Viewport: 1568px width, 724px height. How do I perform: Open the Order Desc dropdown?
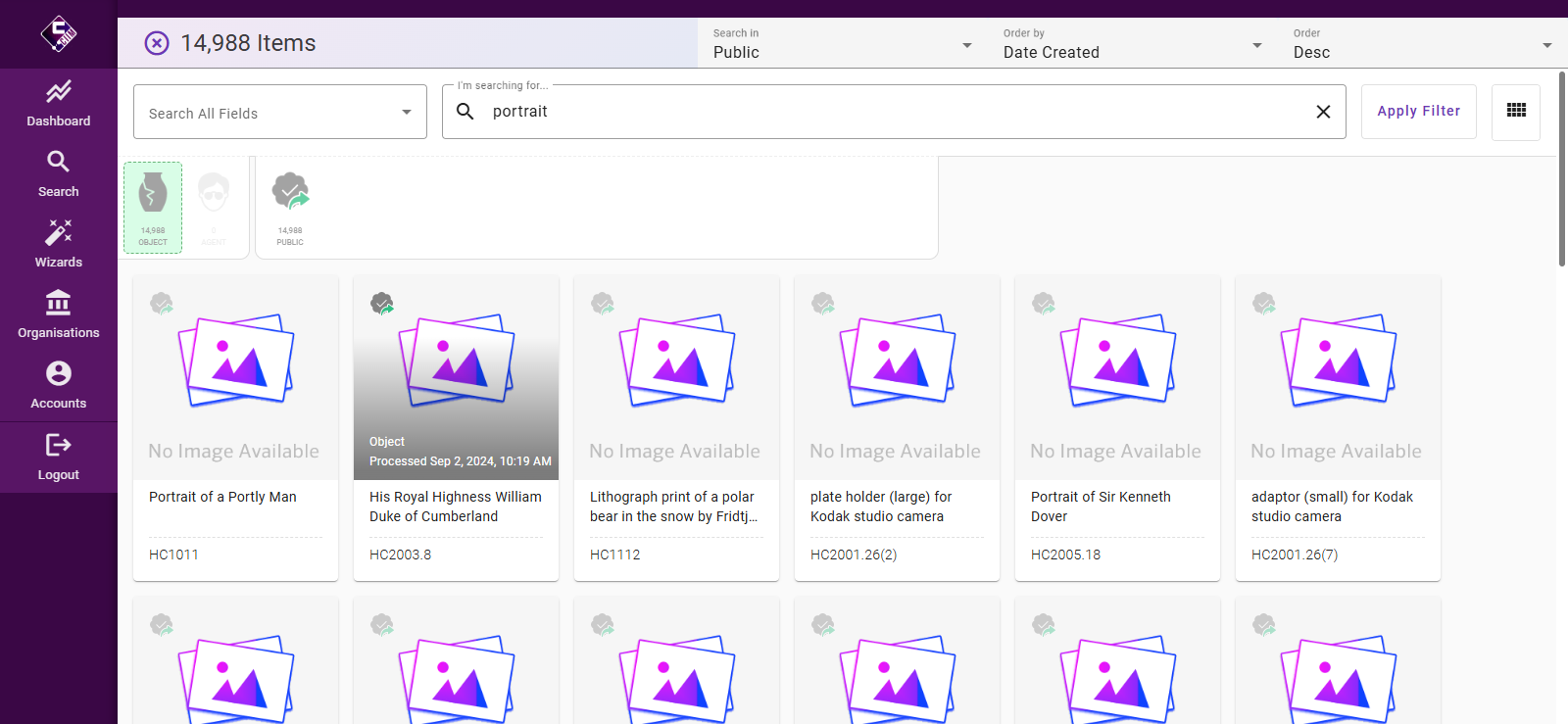coord(1421,44)
